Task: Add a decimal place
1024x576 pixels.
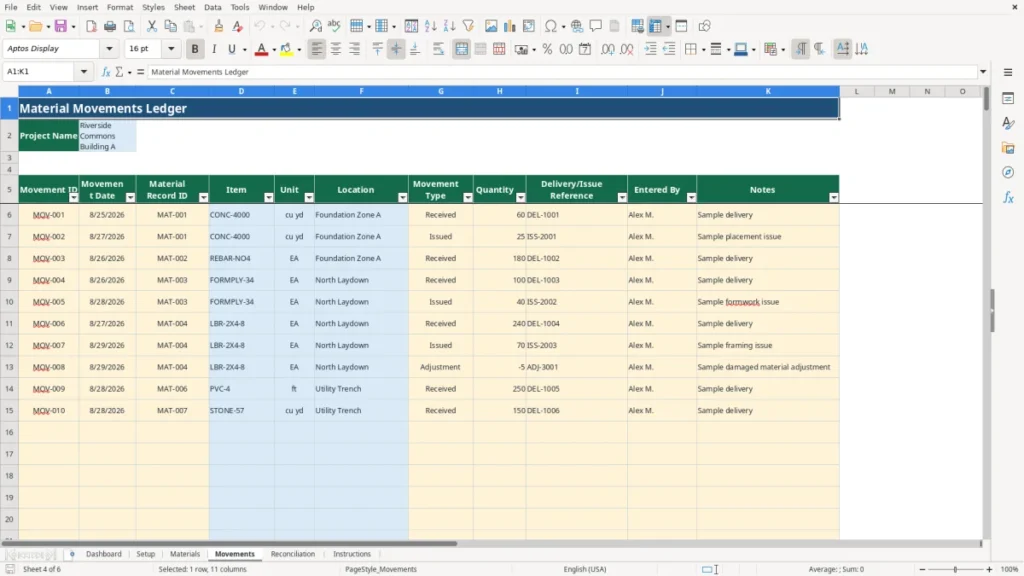Action: pos(608,49)
